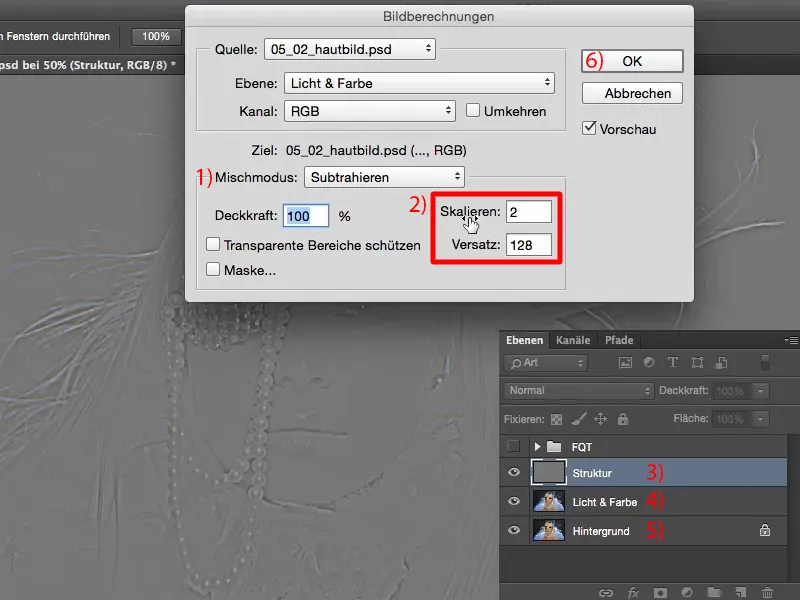Select the Struktur layer thumbnail

click(548, 472)
